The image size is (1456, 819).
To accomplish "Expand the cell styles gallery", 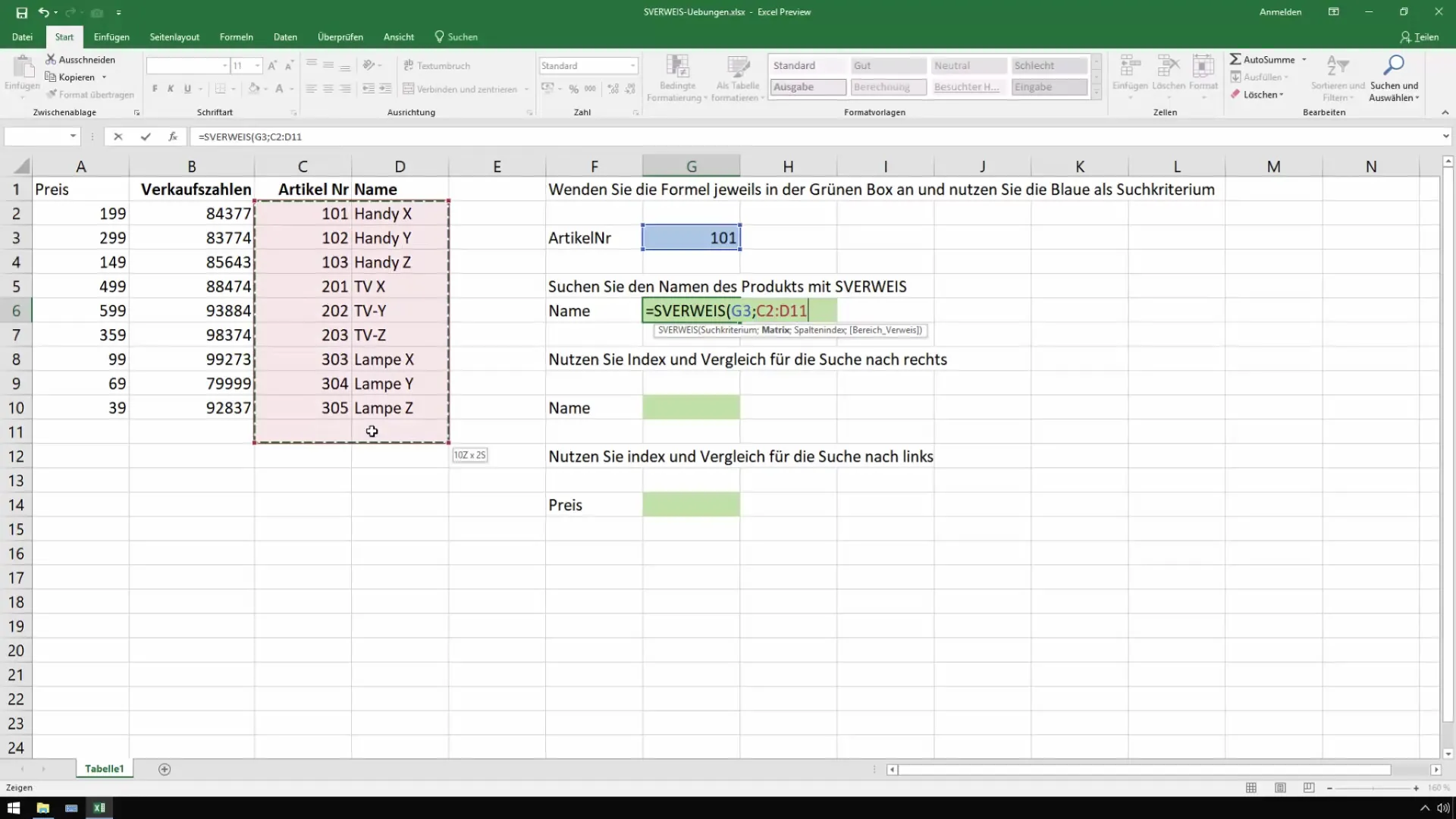I will point(1096,93).
